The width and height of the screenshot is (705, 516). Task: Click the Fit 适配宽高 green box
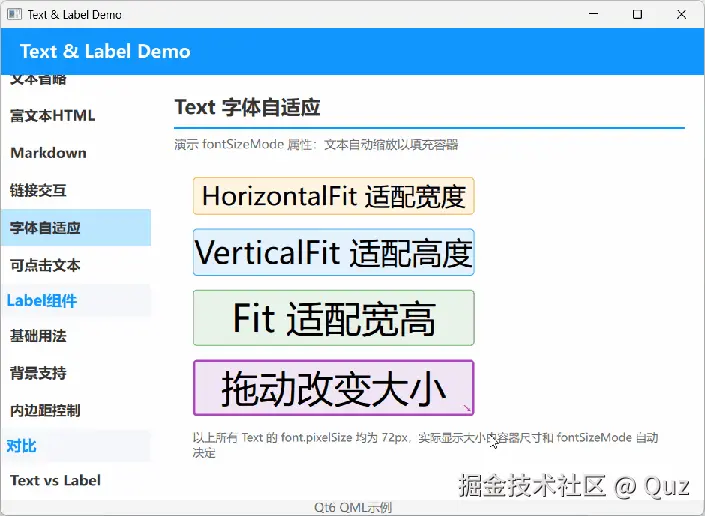point(334,318)
